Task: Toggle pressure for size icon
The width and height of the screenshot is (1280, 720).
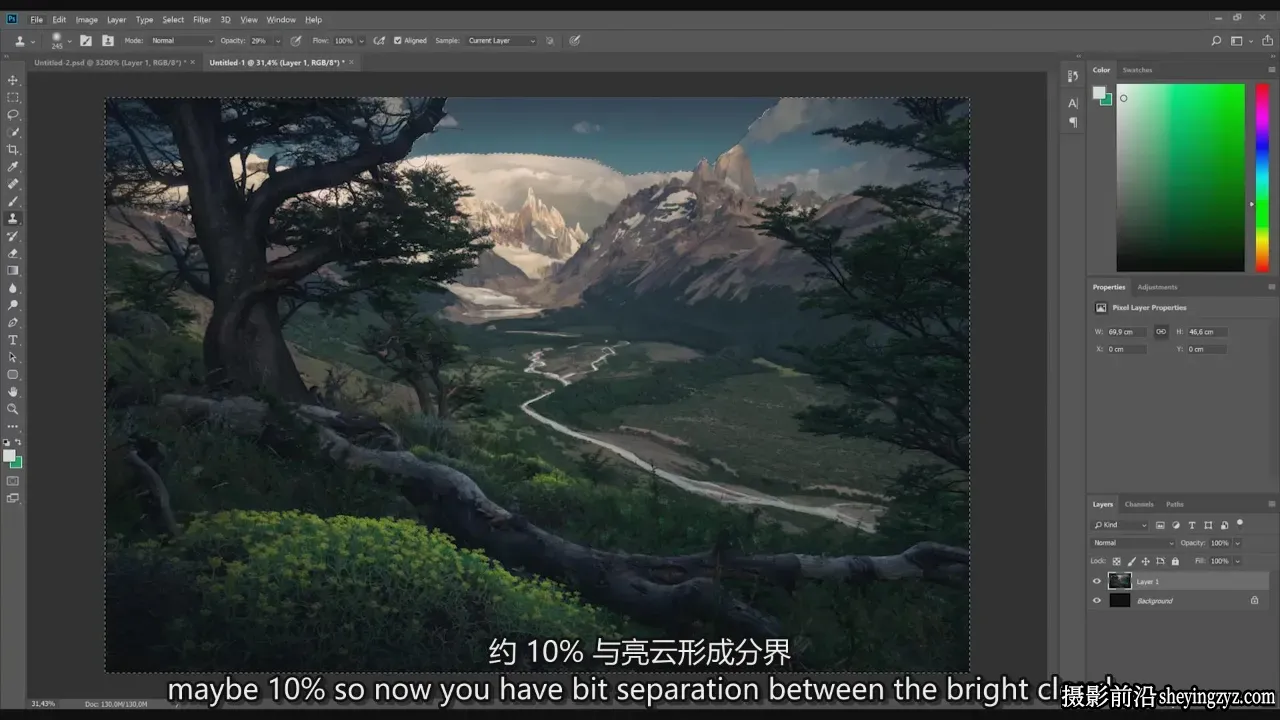Action: tap(575, 41)
